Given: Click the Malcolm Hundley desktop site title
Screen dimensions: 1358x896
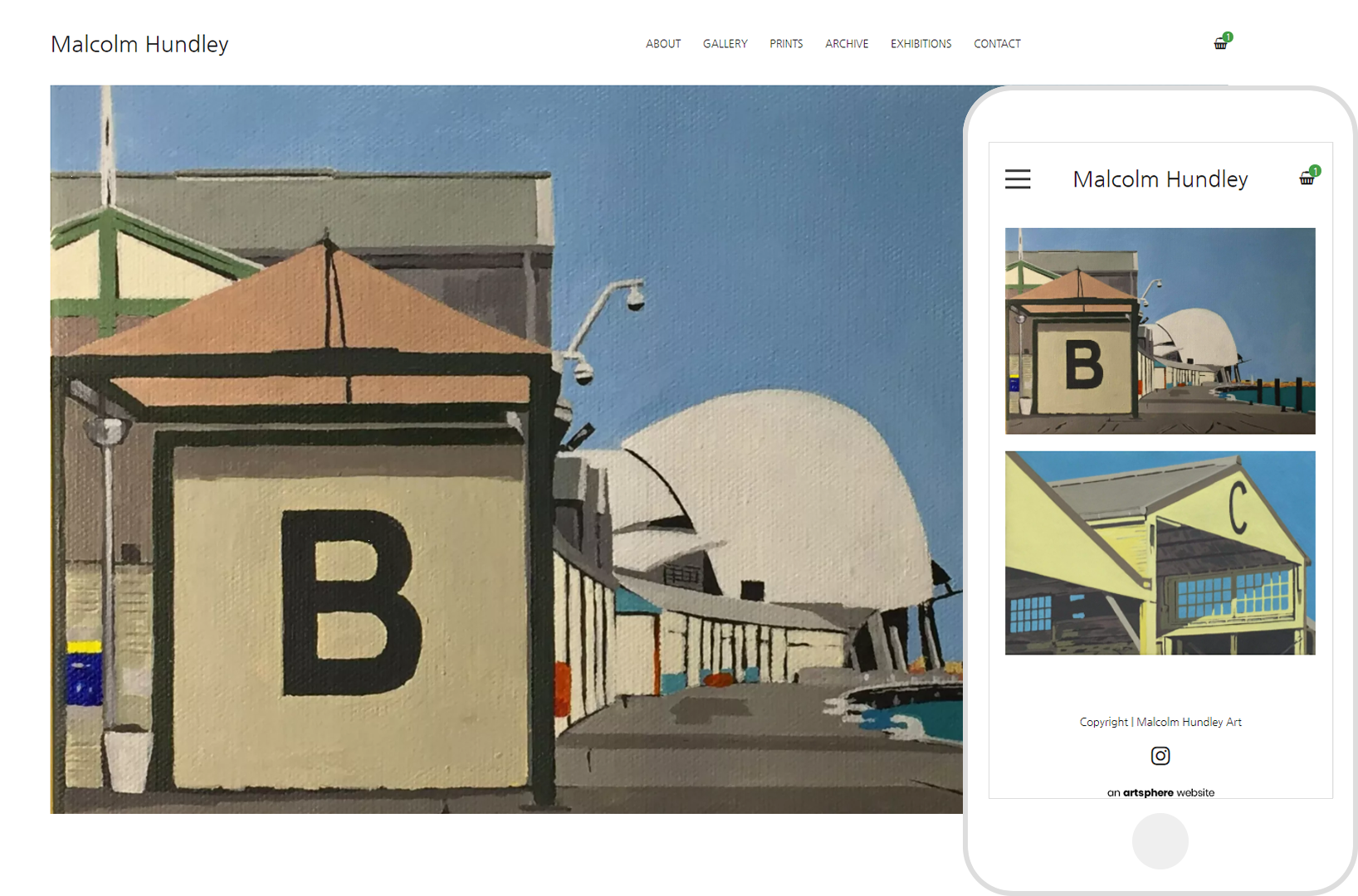Looking at the screenshot, I should (x=139, y=44).
